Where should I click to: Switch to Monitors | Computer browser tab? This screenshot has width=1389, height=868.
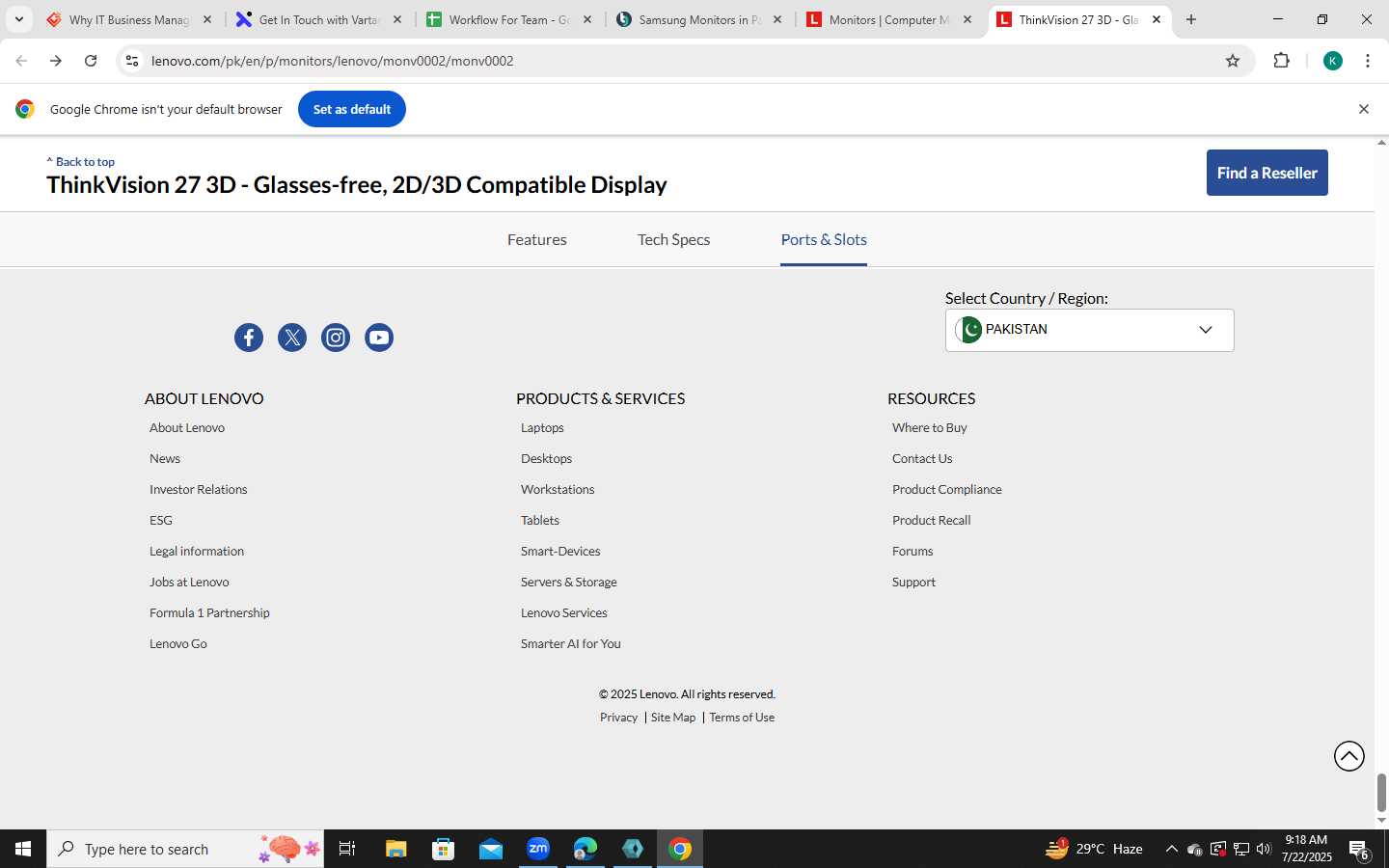[888, 19]
